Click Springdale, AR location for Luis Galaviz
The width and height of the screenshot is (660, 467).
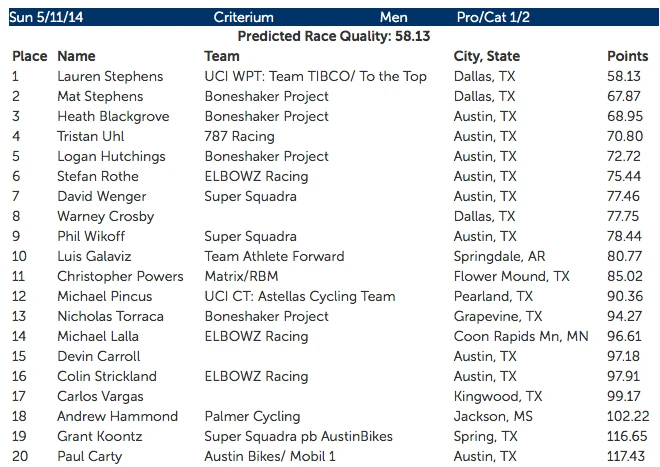(x=499, y=257)
